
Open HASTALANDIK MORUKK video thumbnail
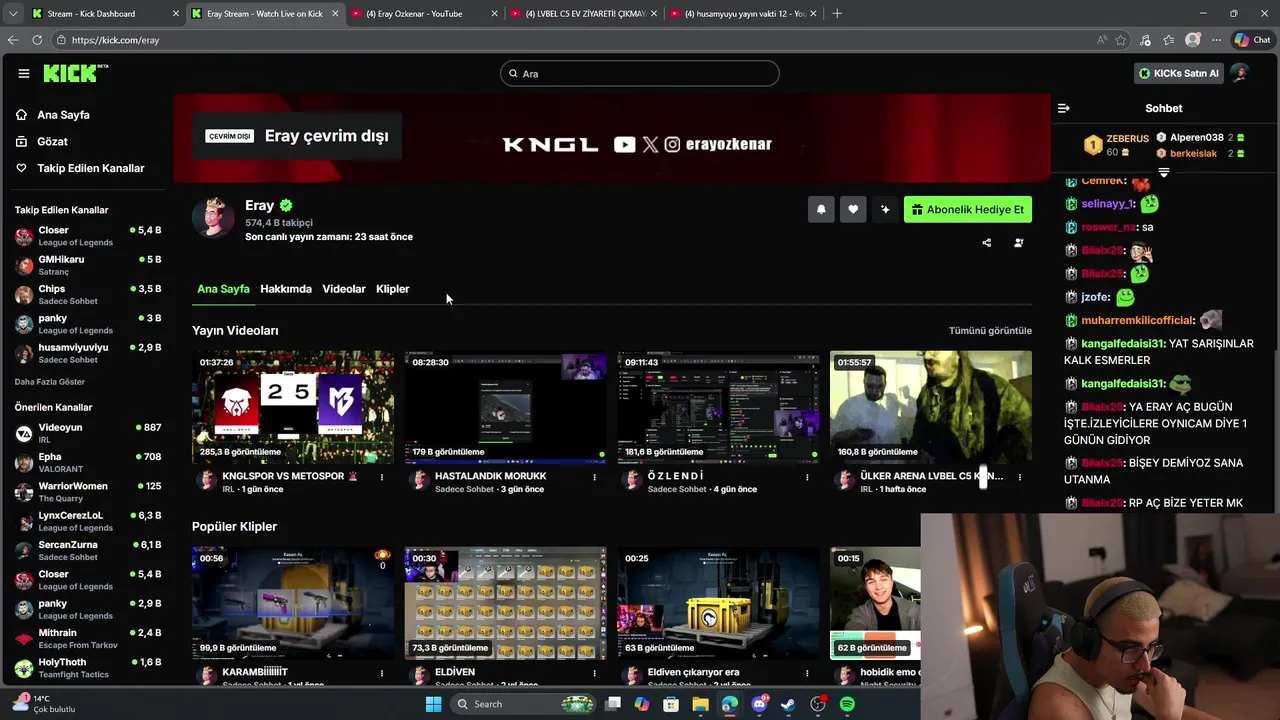tap(505, 407)
